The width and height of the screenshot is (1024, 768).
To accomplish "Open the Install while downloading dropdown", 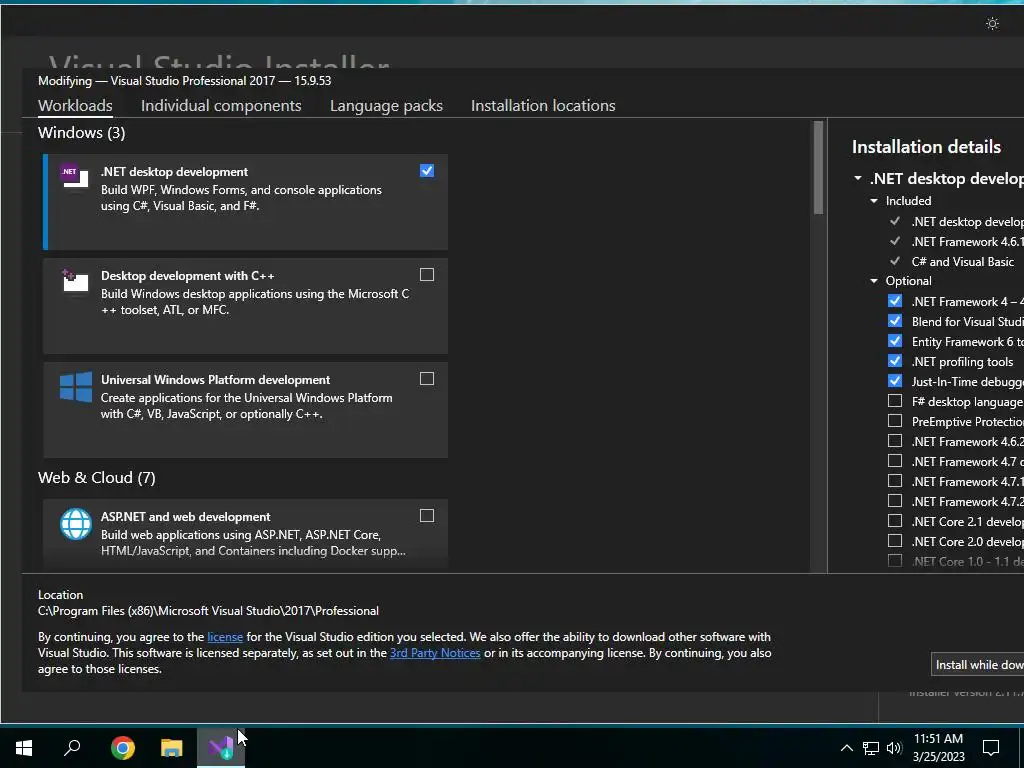I will click(978, 664).
